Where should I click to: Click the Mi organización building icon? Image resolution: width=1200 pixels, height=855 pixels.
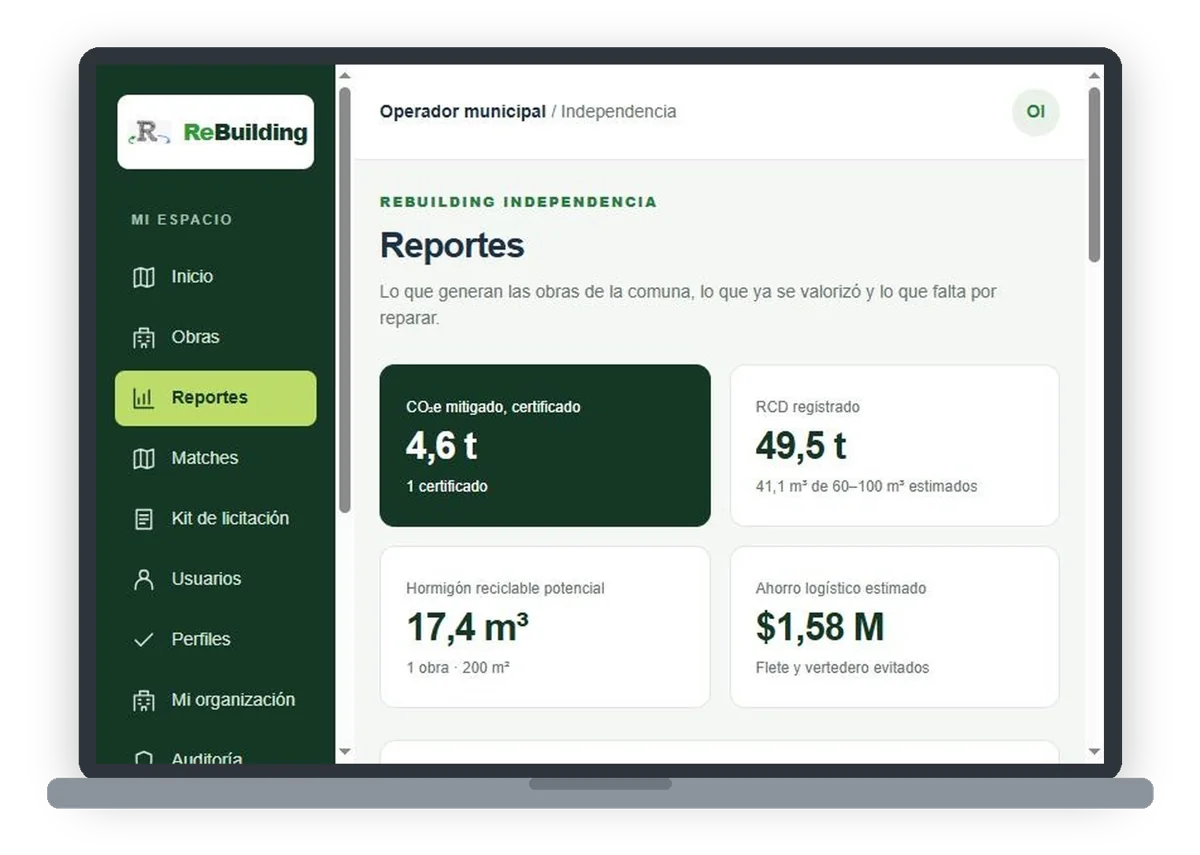coord(144,701)
